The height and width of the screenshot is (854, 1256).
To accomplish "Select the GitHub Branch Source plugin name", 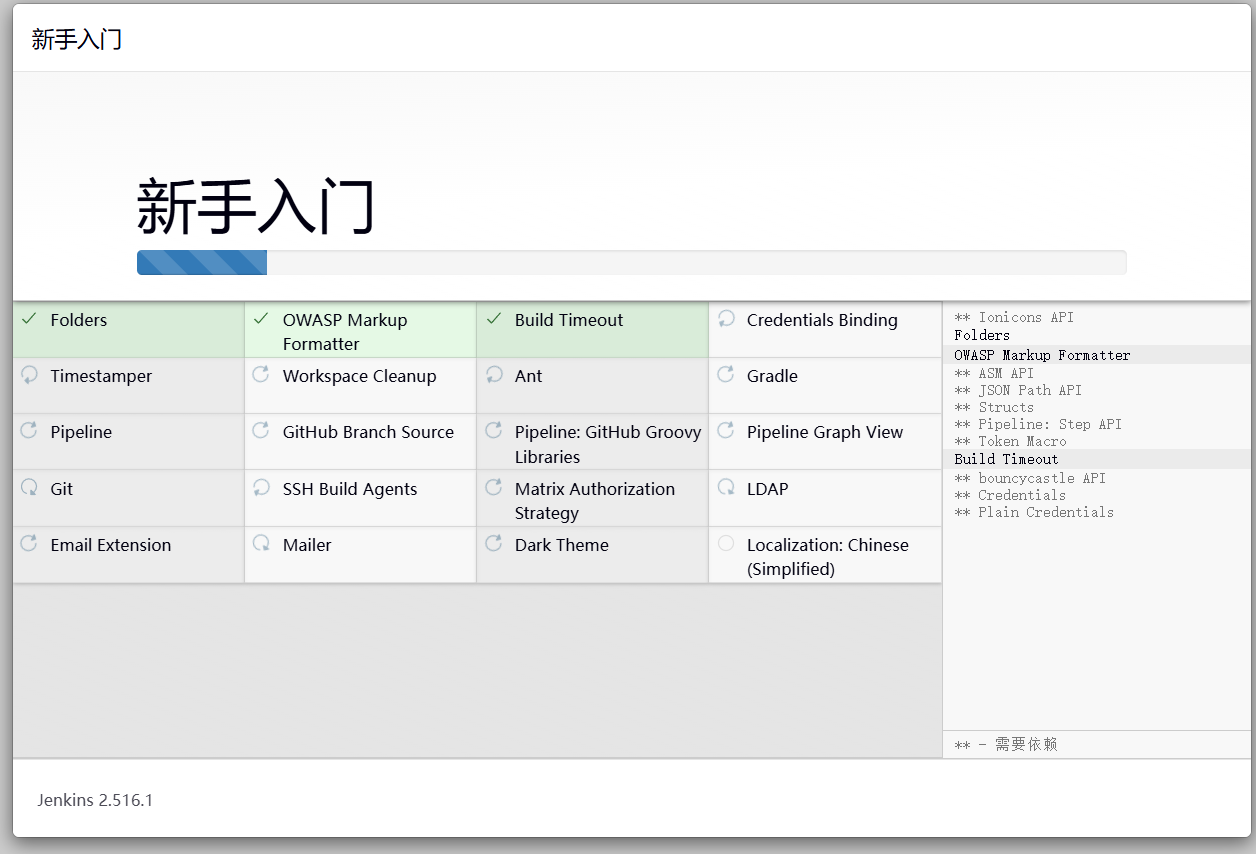I will pyautogui.click(x=368, y=432).
